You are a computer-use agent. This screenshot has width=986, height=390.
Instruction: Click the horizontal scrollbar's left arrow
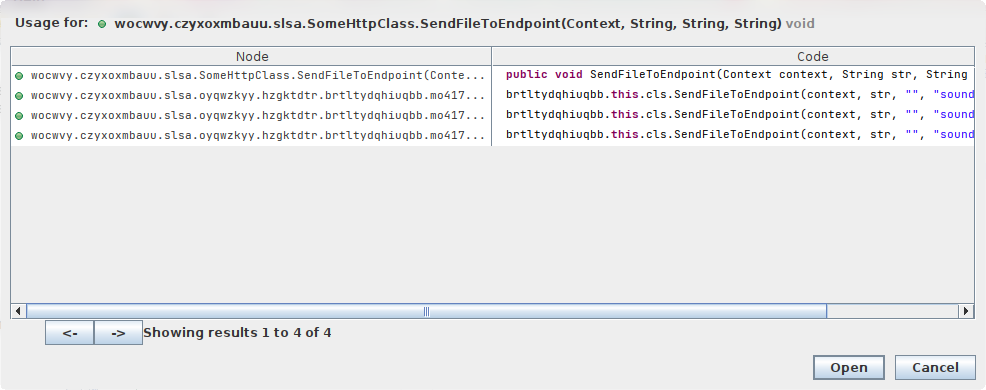tap(18, 311)
